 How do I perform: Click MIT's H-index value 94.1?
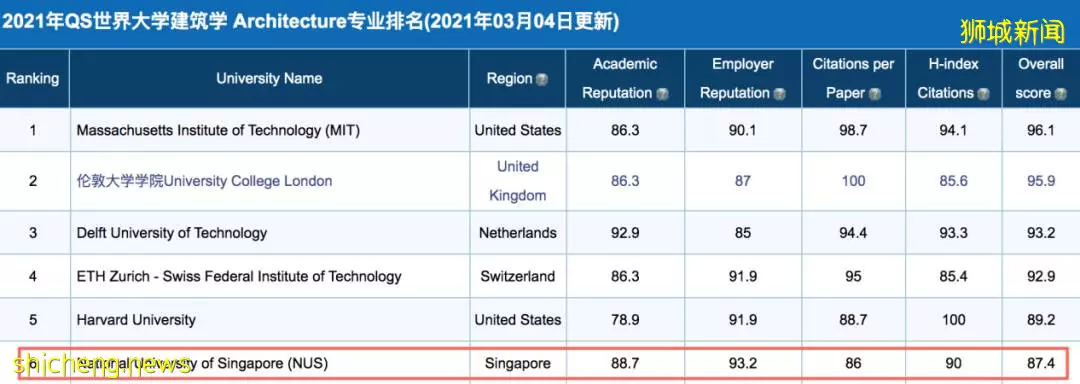coord(953,130)
